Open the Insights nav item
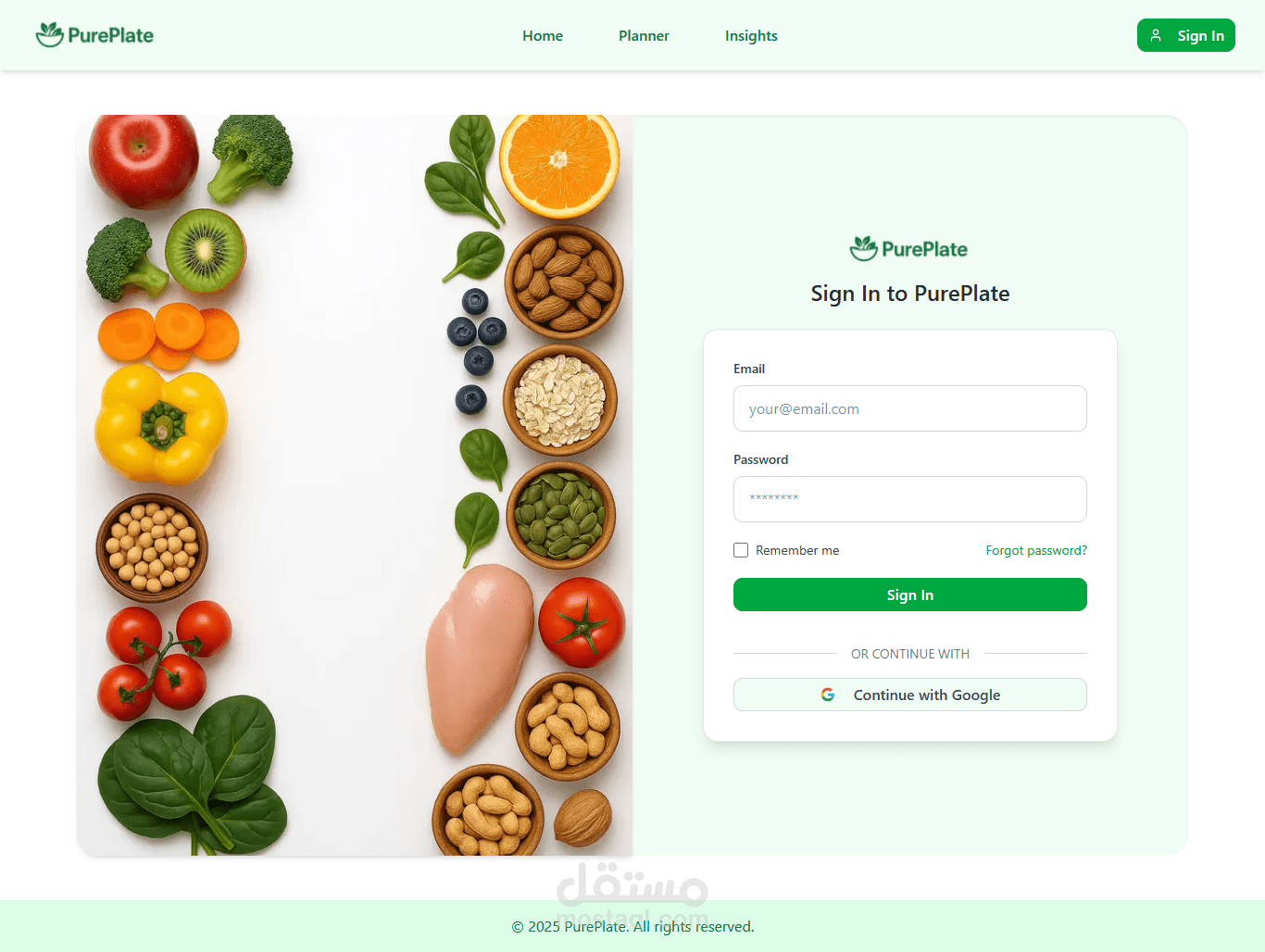1265x952 pixels. coord(751,35)
